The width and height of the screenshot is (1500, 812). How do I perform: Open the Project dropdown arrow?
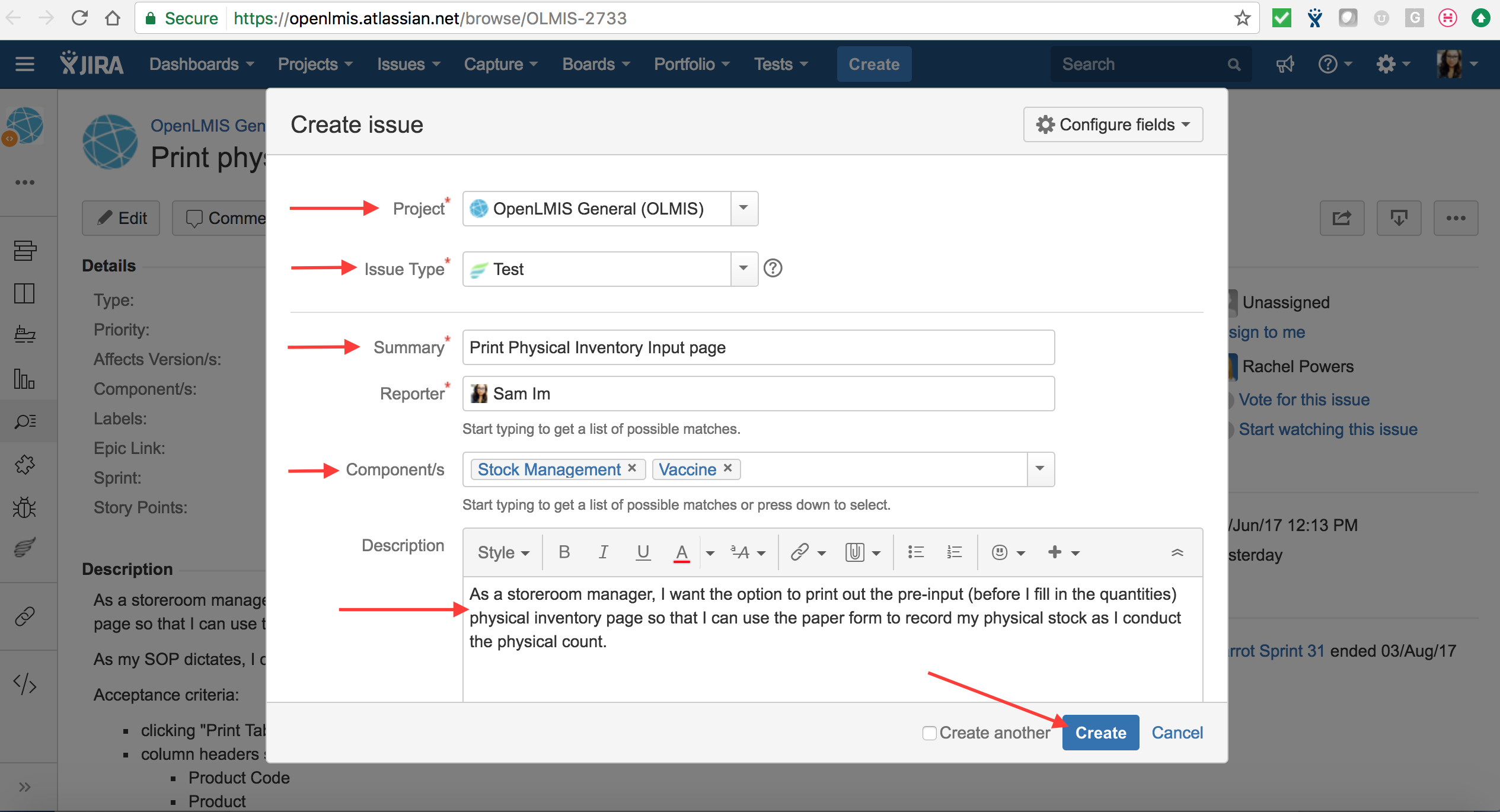pyautogui.click(x=743, y=208)
